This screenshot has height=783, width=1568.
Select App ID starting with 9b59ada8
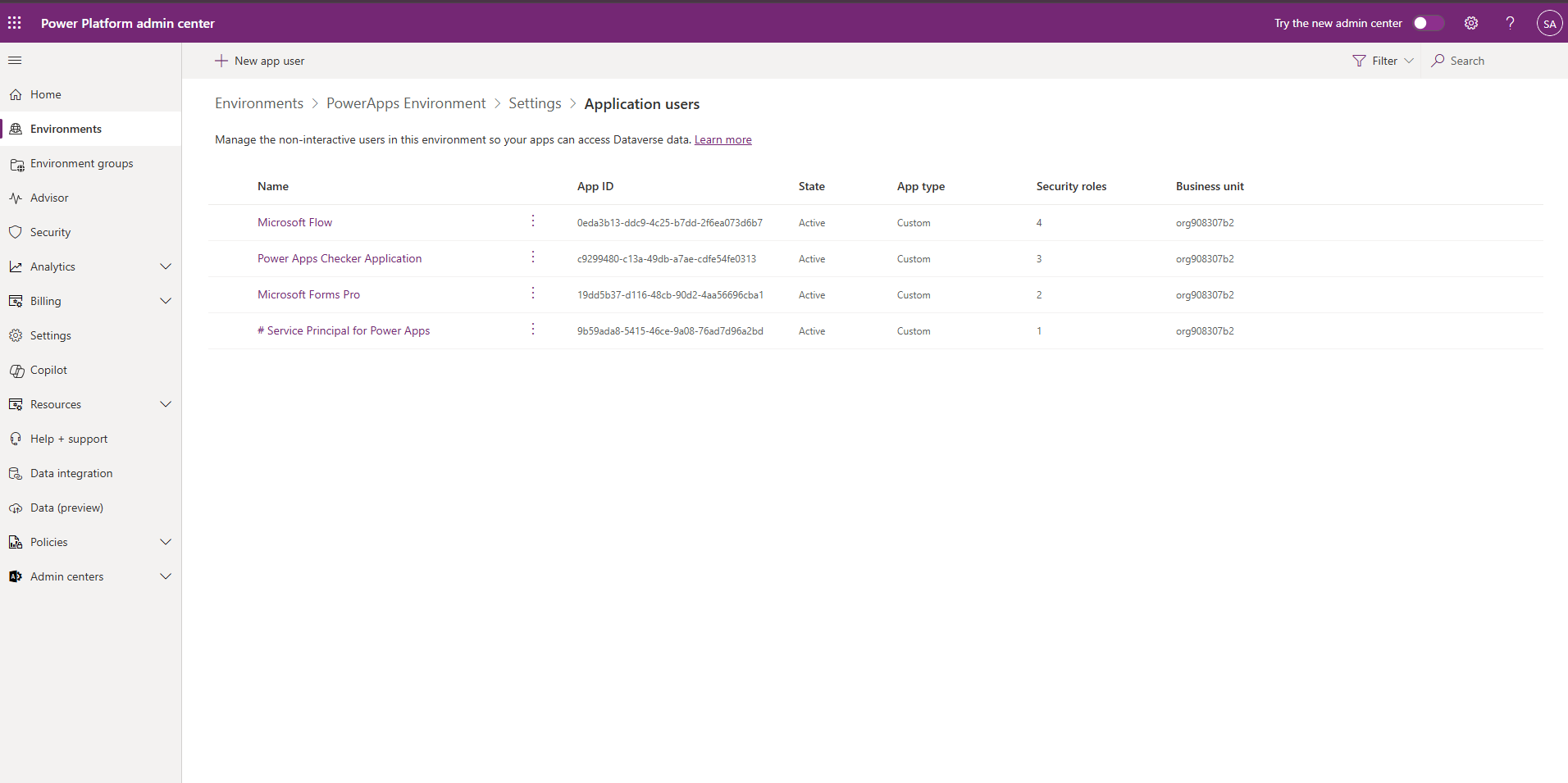point(670,331)
